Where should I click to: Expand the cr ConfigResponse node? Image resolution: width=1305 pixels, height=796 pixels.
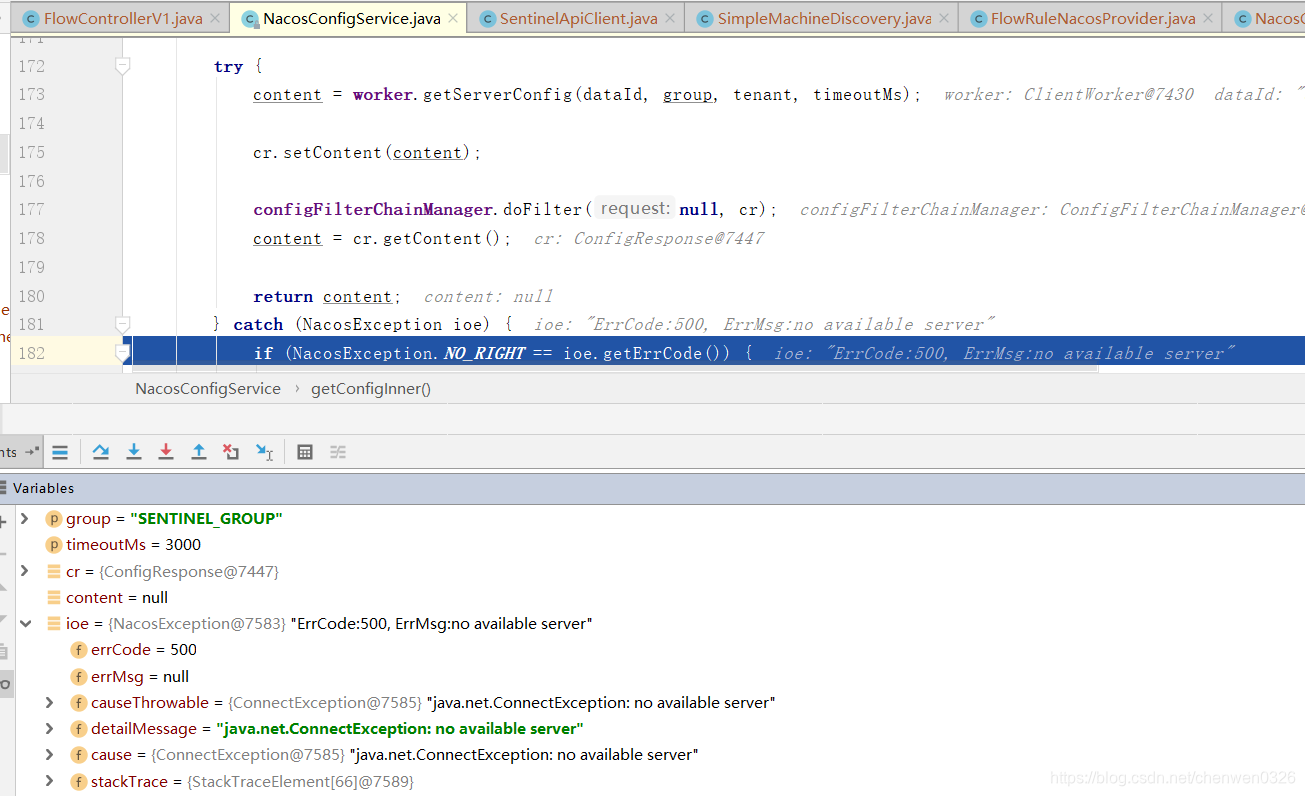click(x=25, y=571)
